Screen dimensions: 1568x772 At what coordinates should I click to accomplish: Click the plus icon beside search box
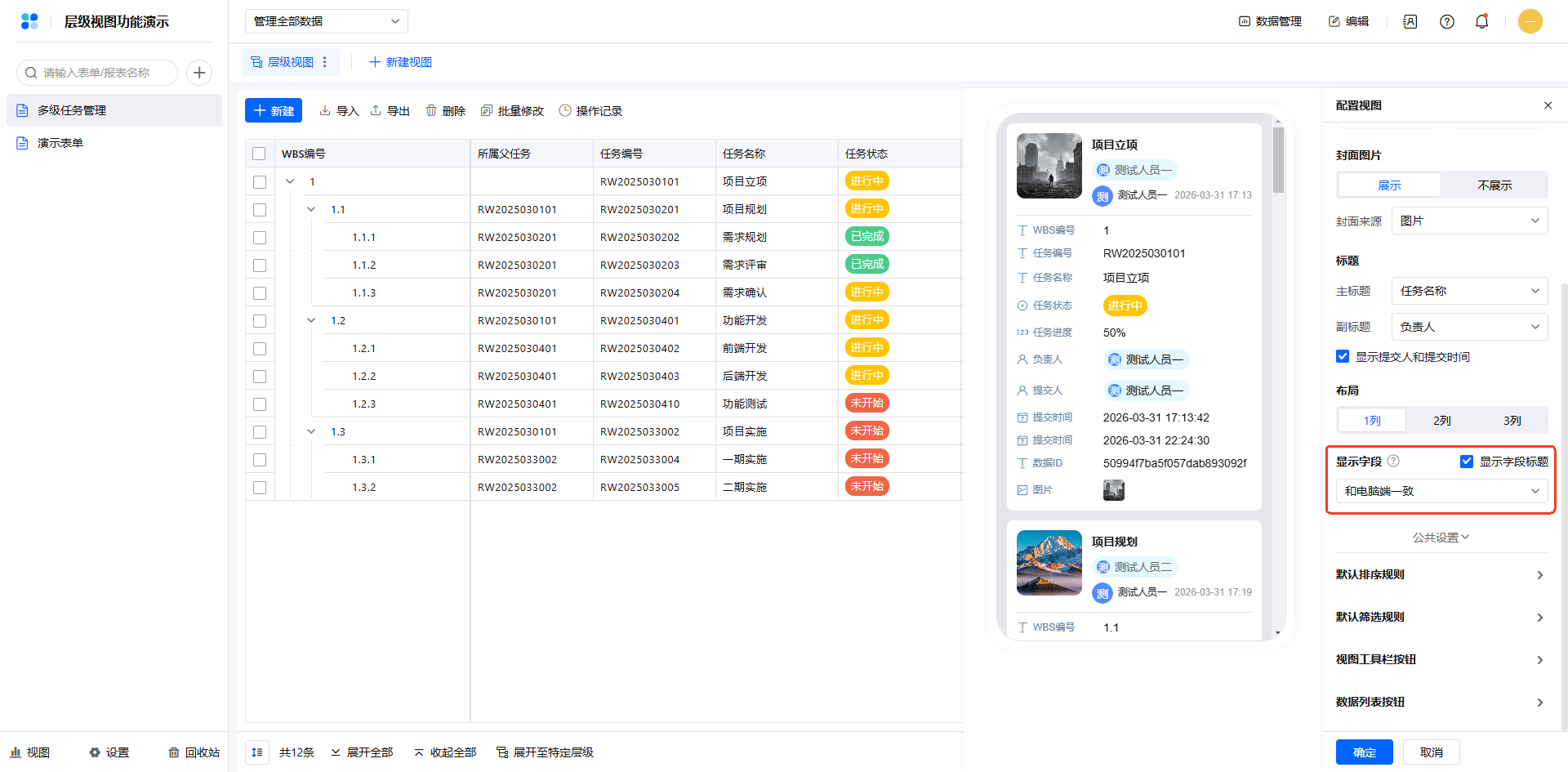(199, 73)
